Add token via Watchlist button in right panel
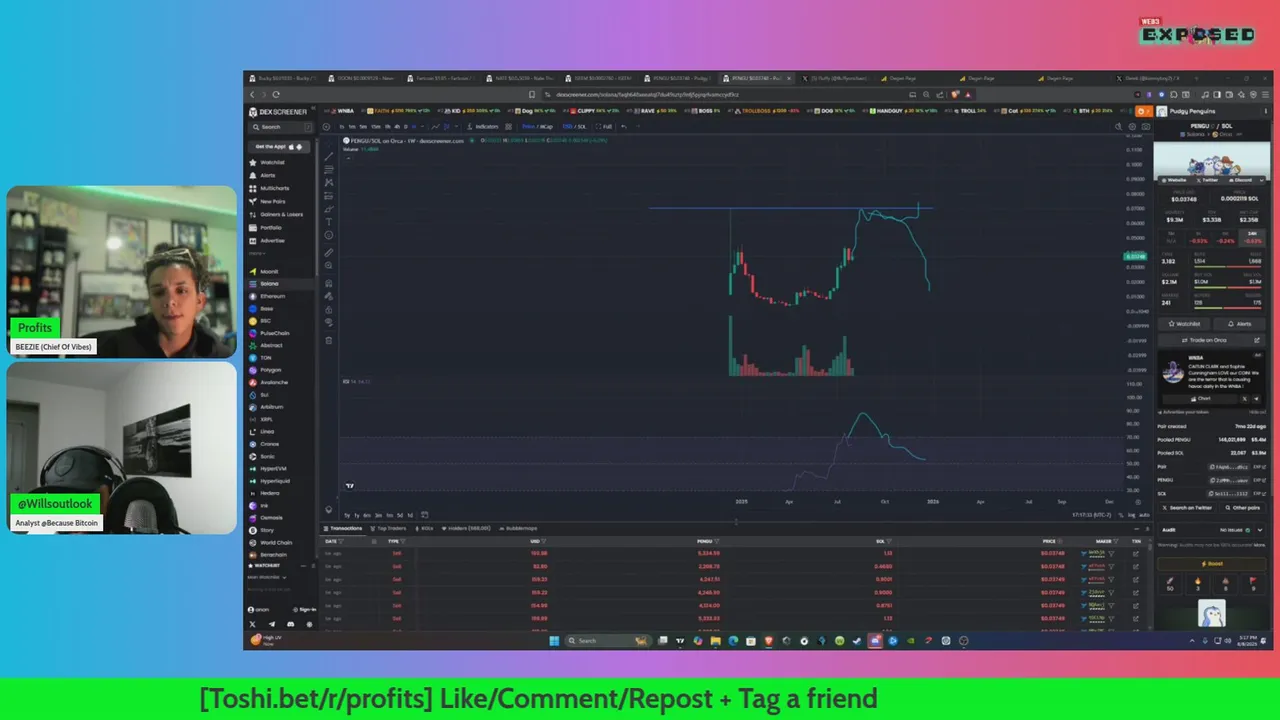1280x720 pixels. [1184, 324]
